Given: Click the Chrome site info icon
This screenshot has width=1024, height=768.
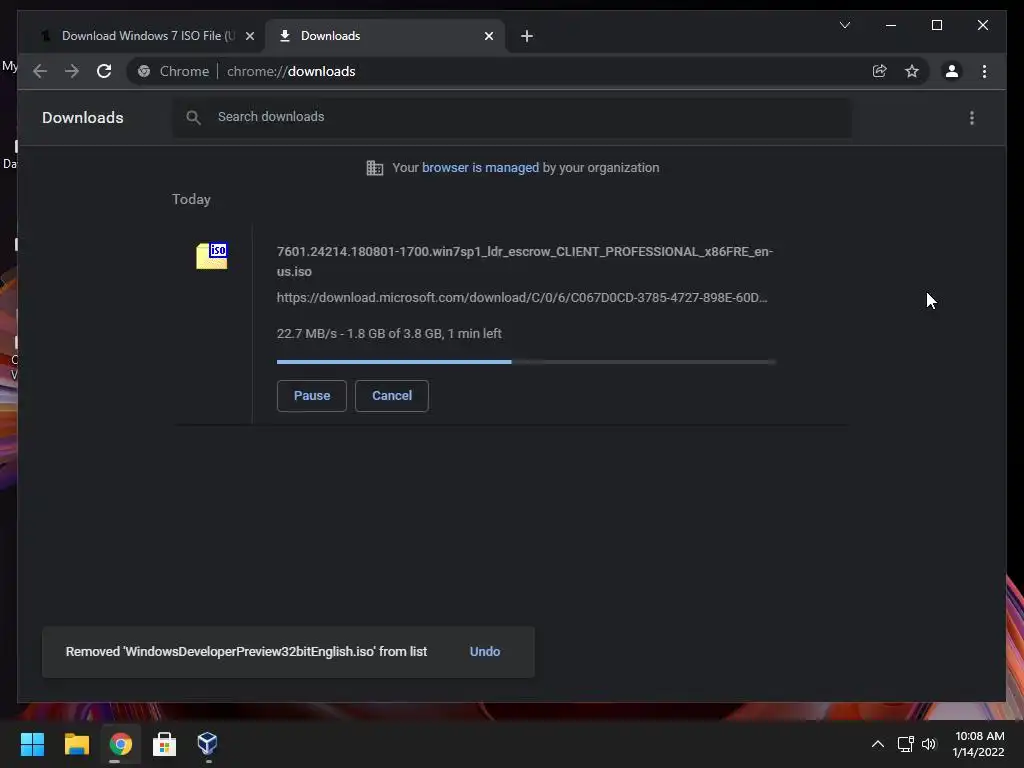Looking at the screenshot, I should (x=144, y=71).
